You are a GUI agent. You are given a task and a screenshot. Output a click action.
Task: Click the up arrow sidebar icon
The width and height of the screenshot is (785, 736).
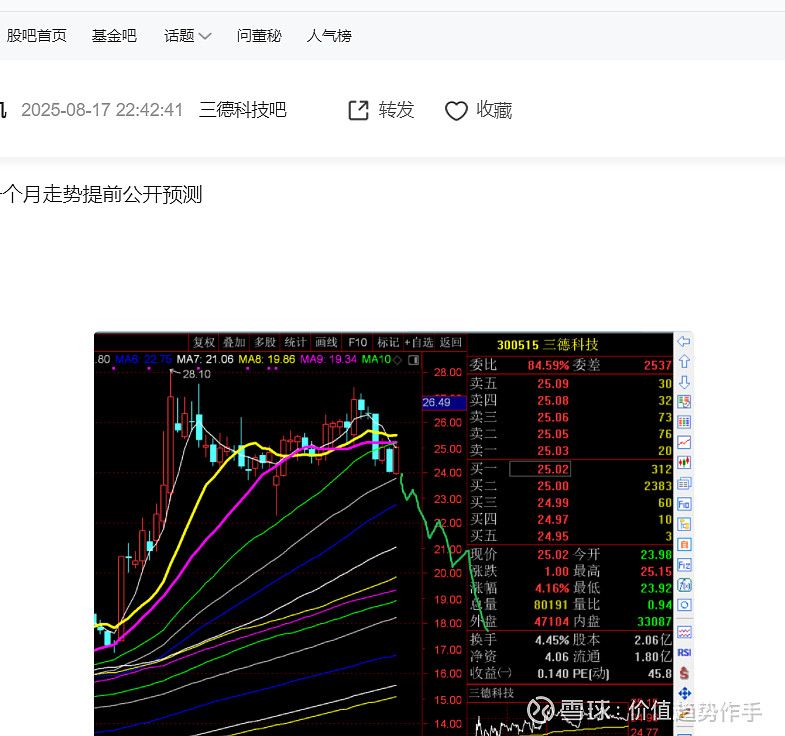(684, 361)
